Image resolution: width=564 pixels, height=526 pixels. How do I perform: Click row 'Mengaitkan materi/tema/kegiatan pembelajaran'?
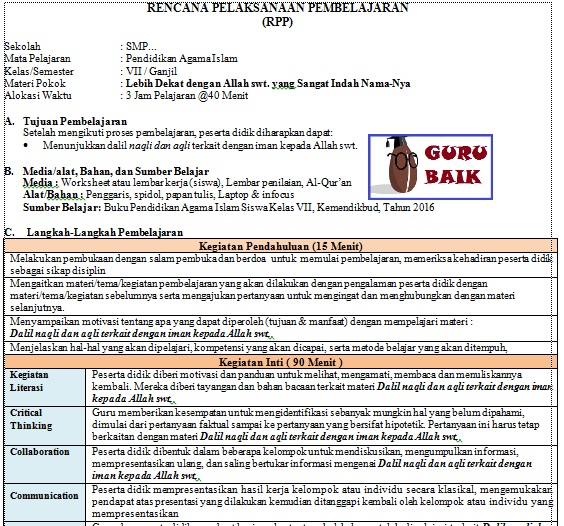[281, 296]
